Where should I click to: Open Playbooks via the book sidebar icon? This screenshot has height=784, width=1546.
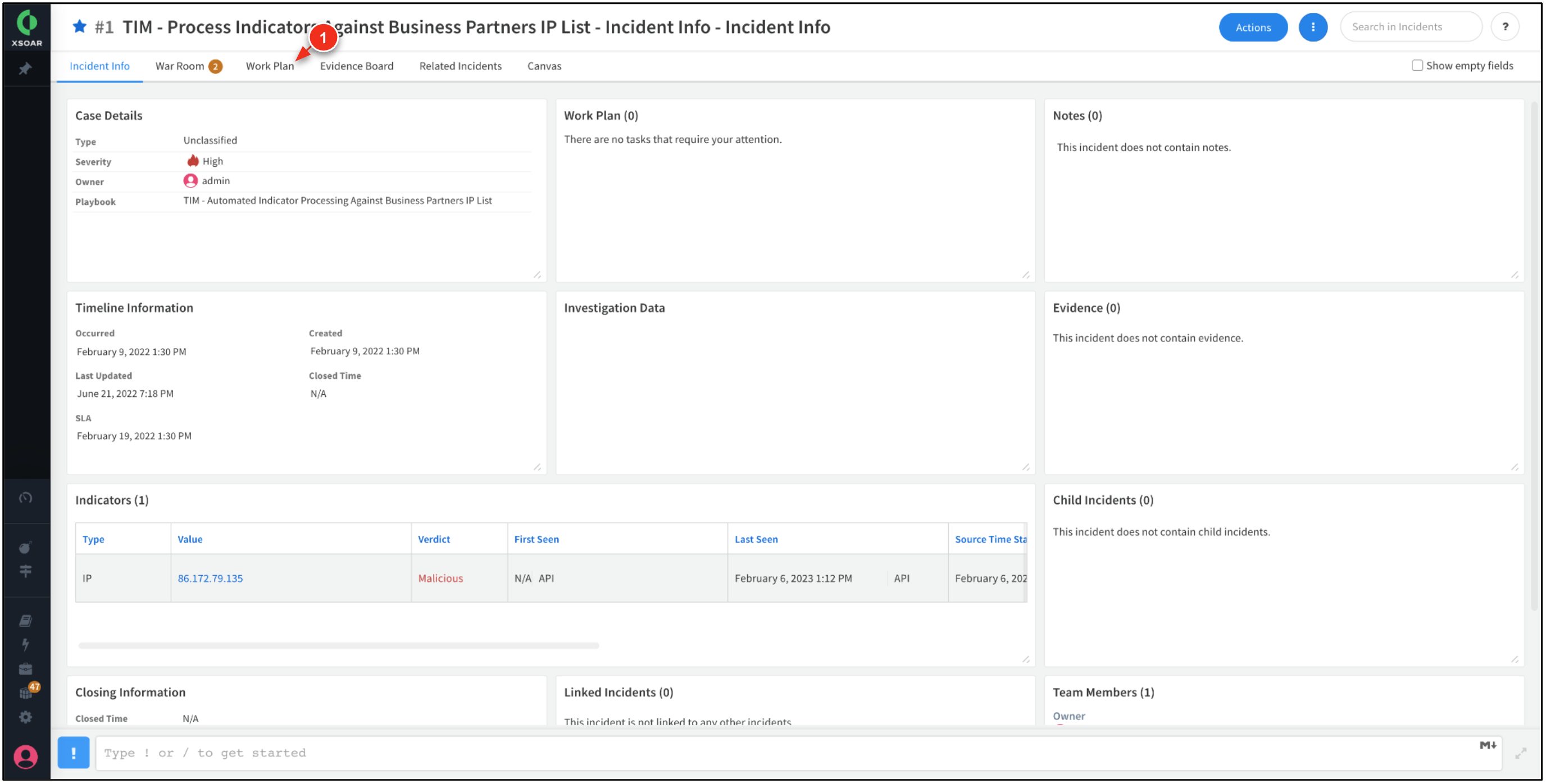[25, 621]
